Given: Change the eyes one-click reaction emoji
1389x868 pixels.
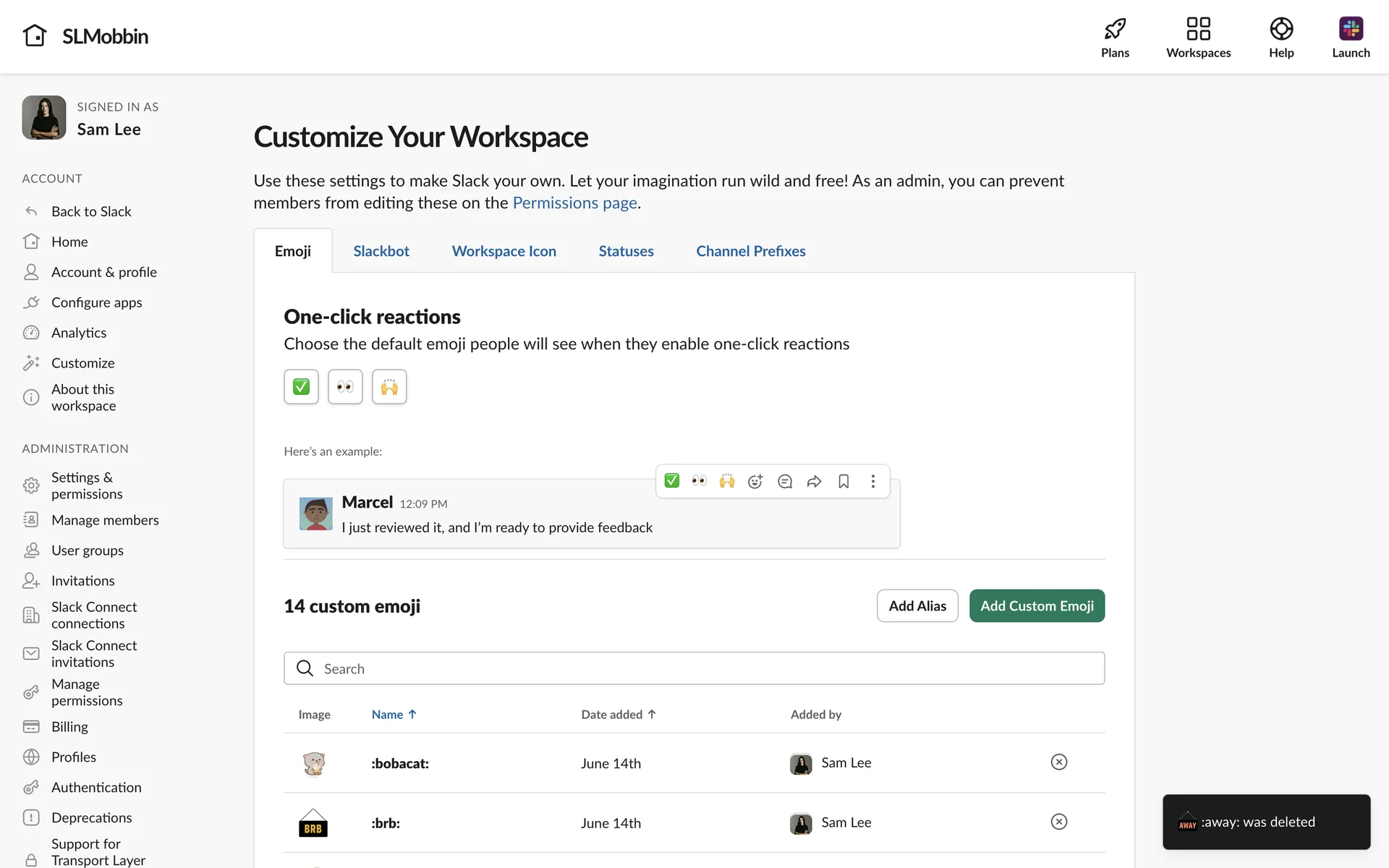Looking at the screenshot, I should coord(345,387).
